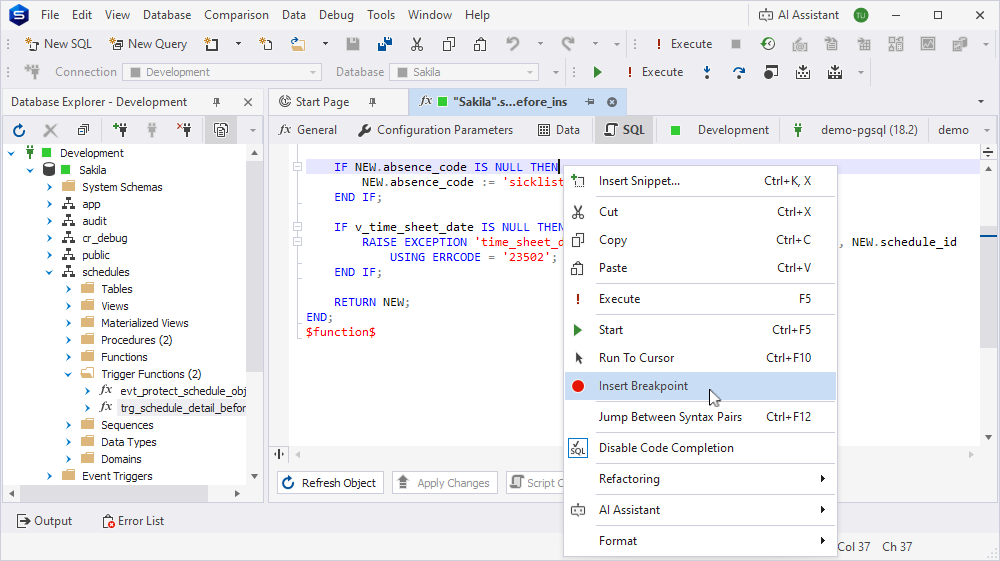Click the Refresh icon in Database Explorer

[19, 130]
